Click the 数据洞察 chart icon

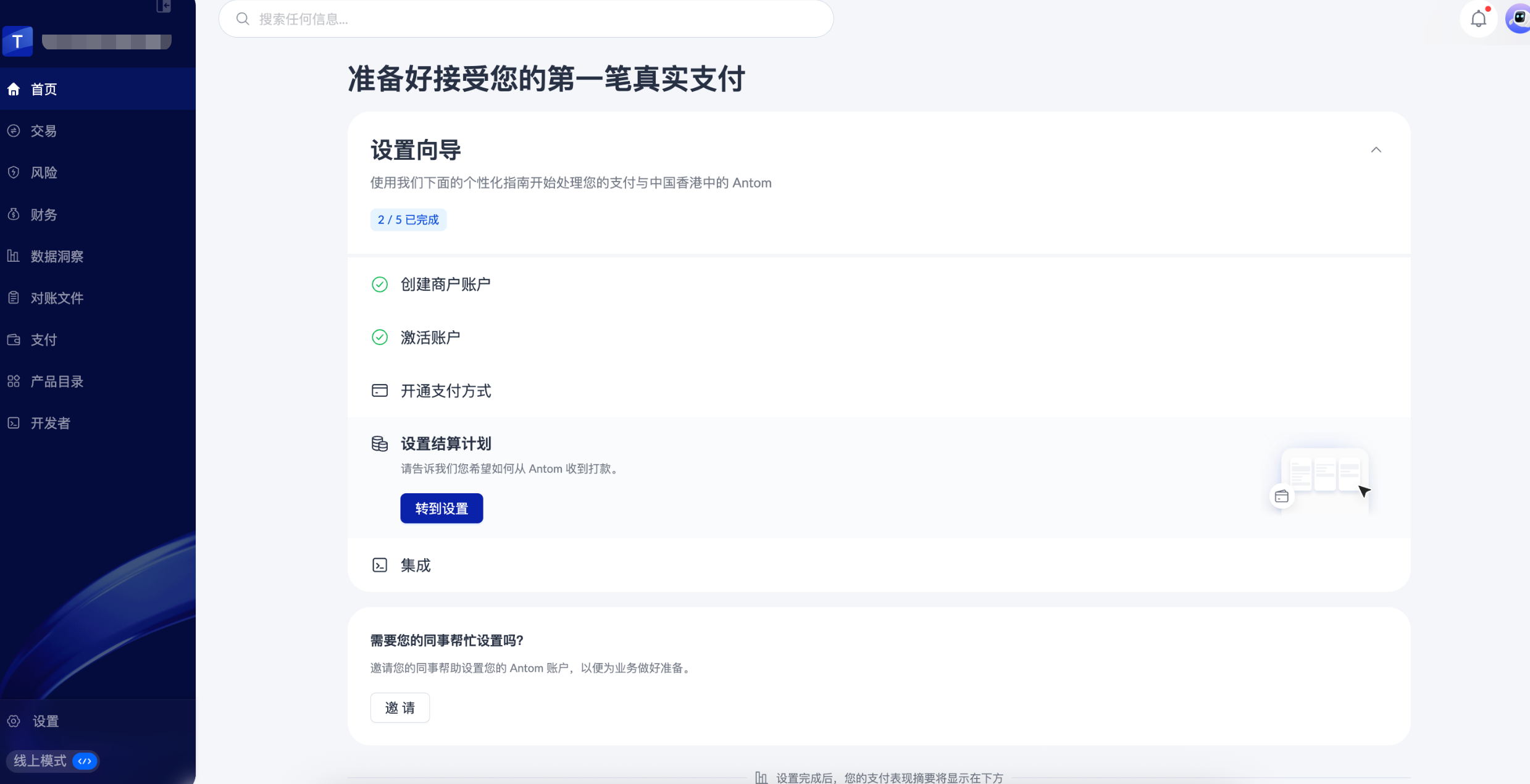click(x=14, y=256)
